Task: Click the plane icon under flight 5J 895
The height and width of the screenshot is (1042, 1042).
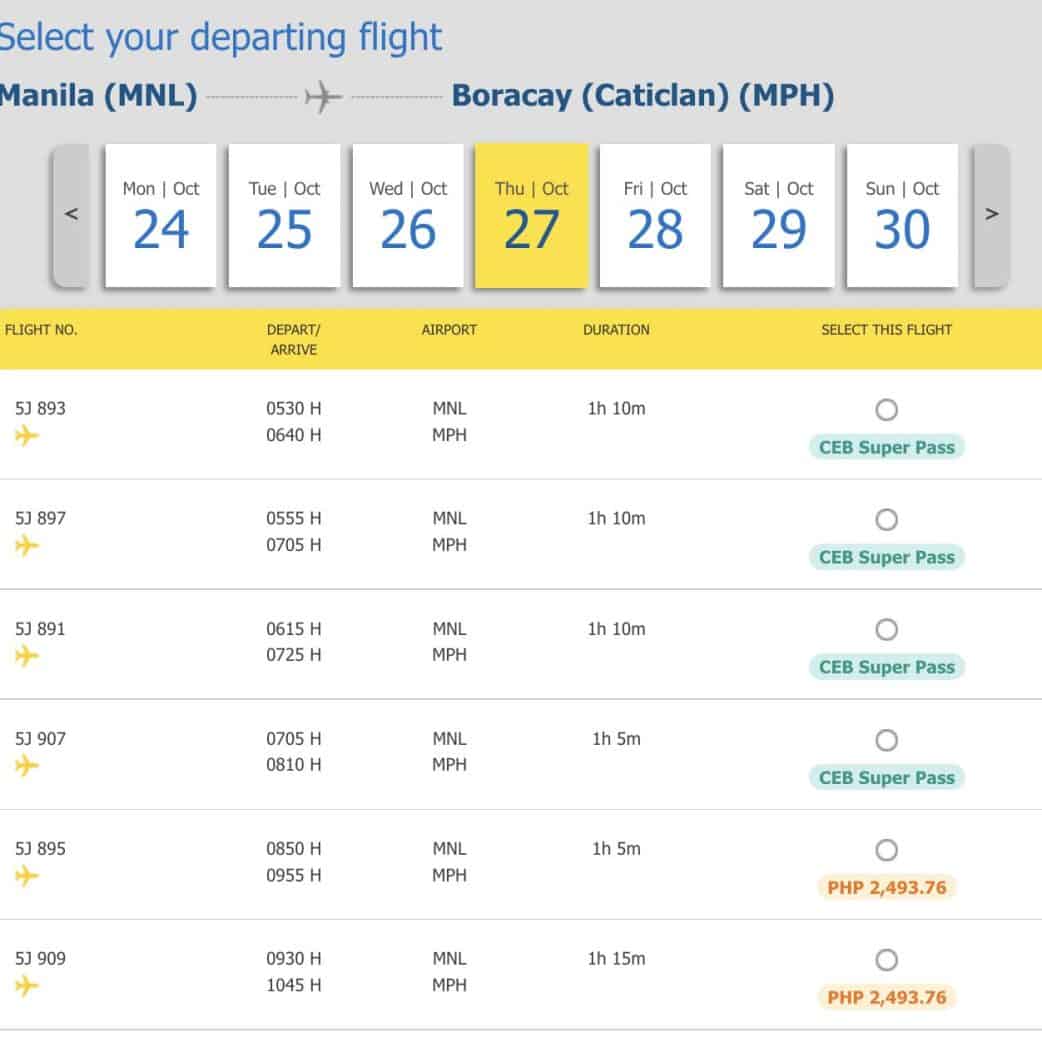Action: pos(27,876)
